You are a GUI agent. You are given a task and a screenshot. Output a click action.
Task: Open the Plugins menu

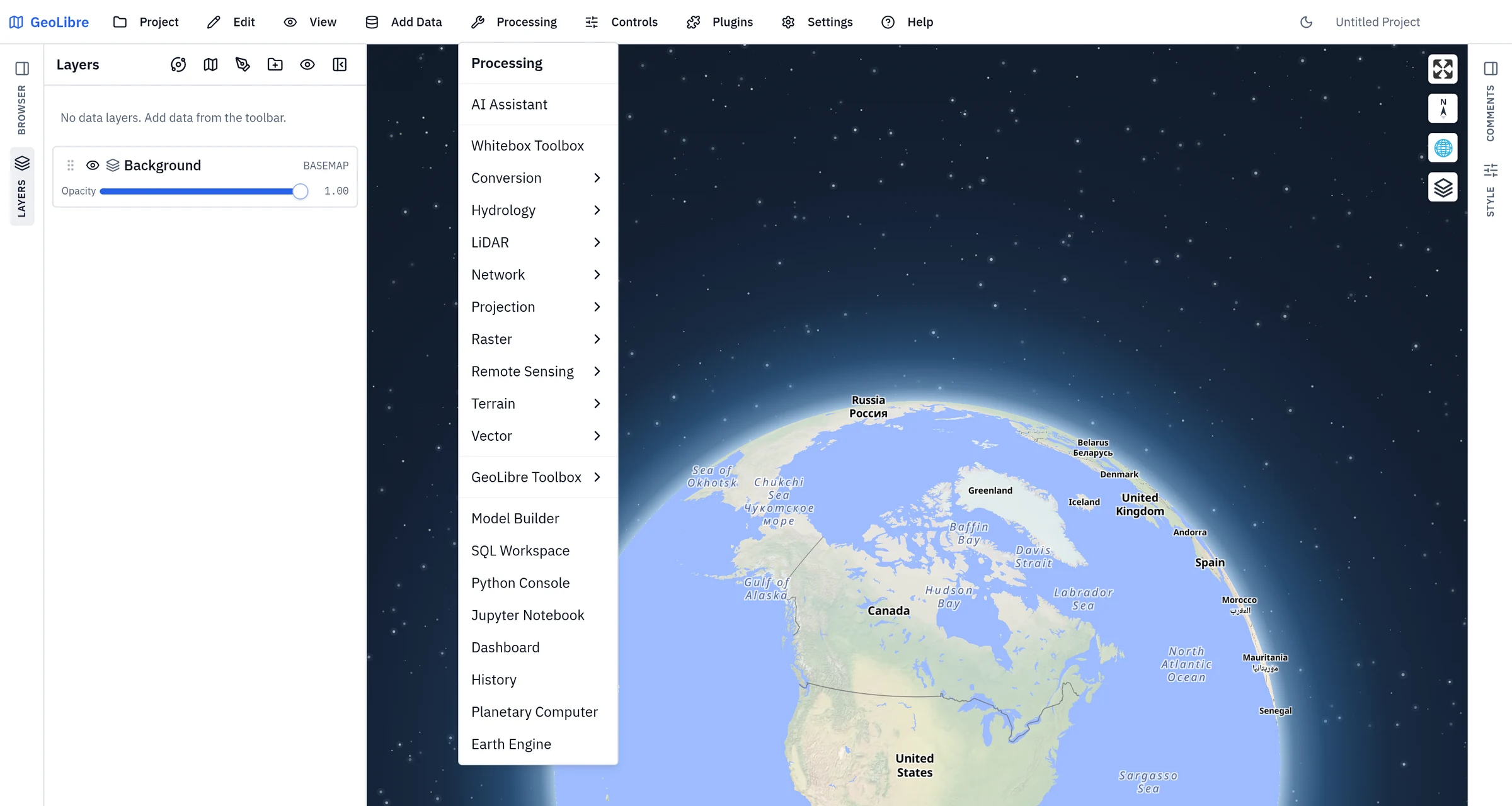(x=719, y=22)
